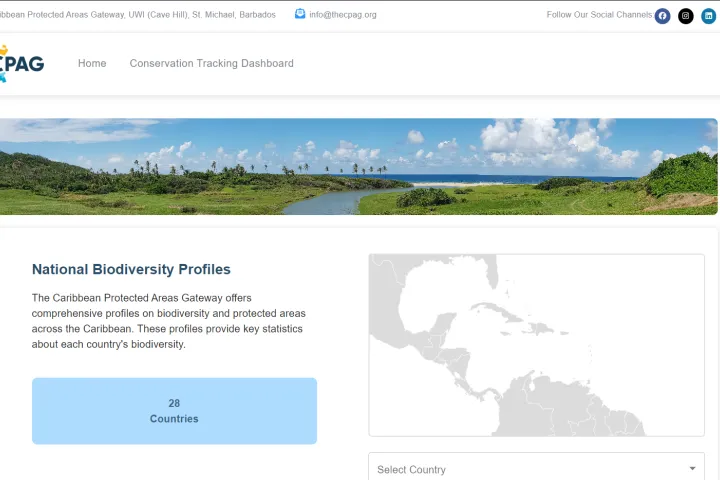Go to the Home menu item
Viewport: 720px width, 480px height.
[92, 63]
